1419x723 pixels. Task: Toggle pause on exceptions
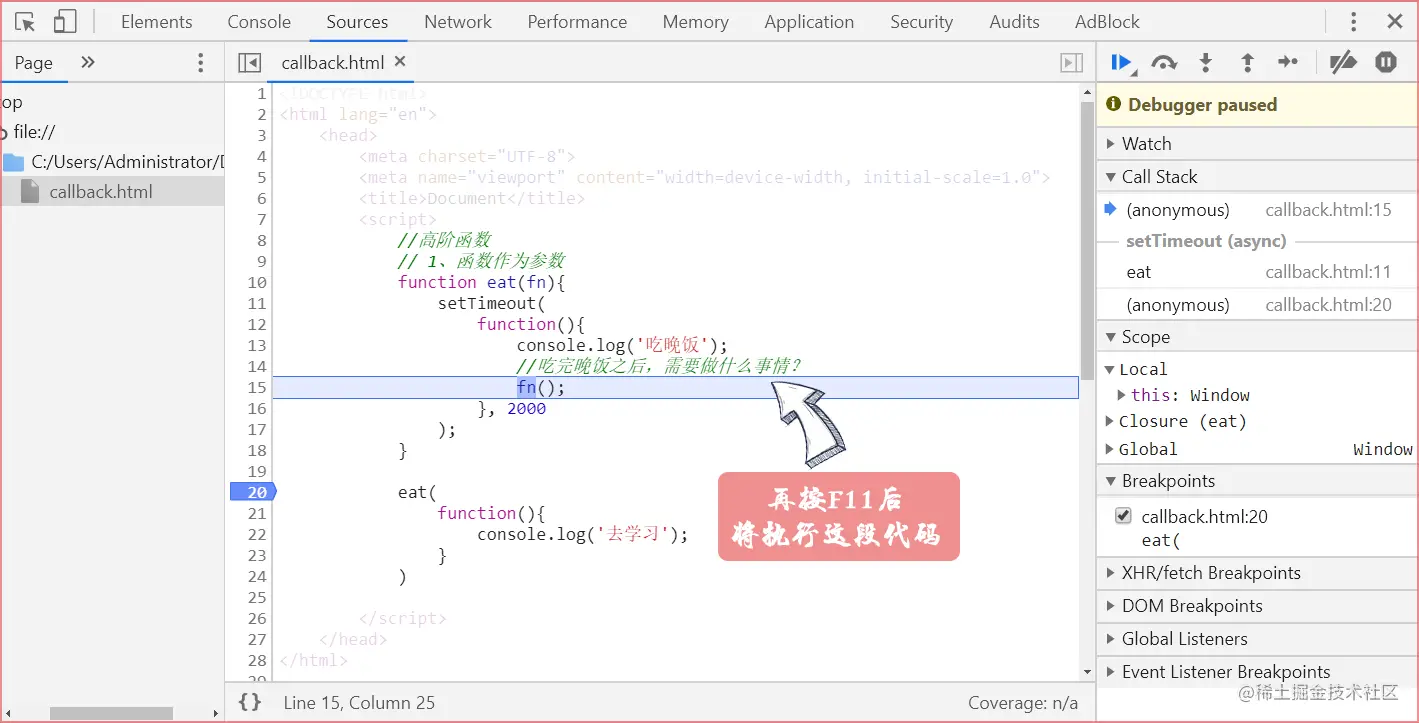1386,62
